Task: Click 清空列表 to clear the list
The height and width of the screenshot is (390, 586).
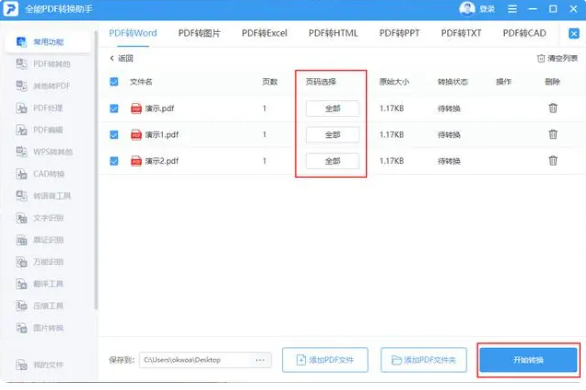Action: 557,58
